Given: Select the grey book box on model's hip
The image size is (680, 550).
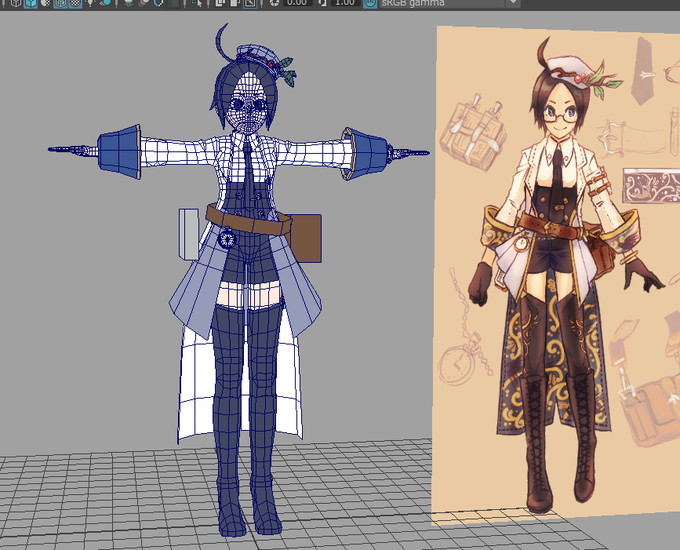Looking at the screenshot, I should pos(189,233).
